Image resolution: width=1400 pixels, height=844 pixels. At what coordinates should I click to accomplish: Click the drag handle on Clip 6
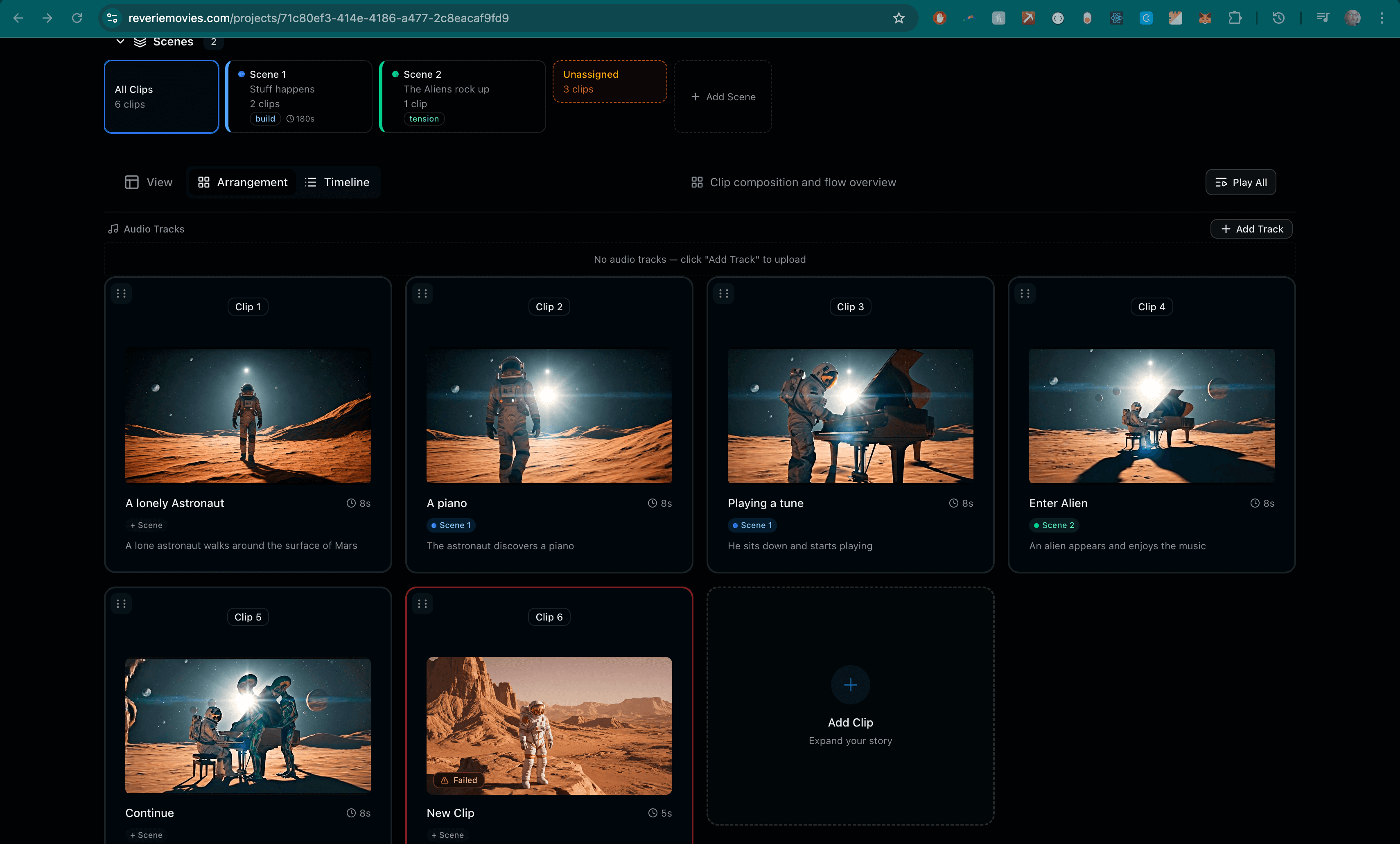coord(422,603)
